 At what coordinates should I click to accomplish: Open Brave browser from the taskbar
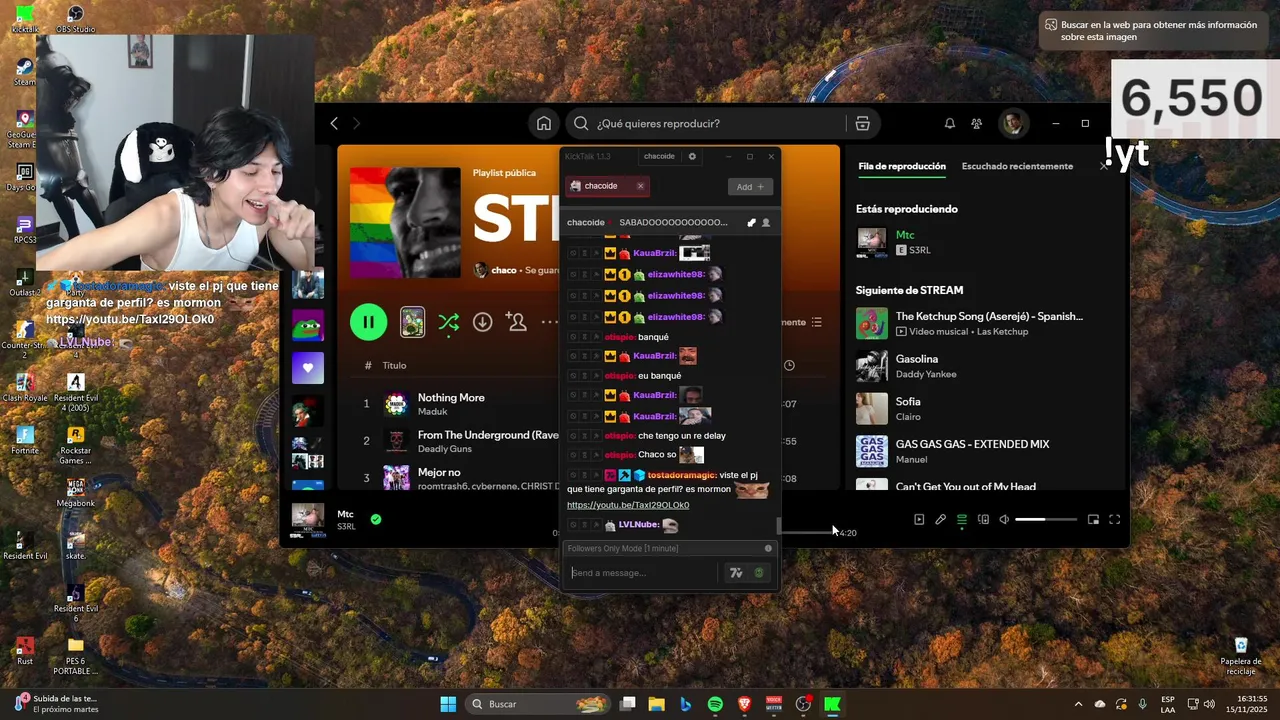click(x=744, y=704)
